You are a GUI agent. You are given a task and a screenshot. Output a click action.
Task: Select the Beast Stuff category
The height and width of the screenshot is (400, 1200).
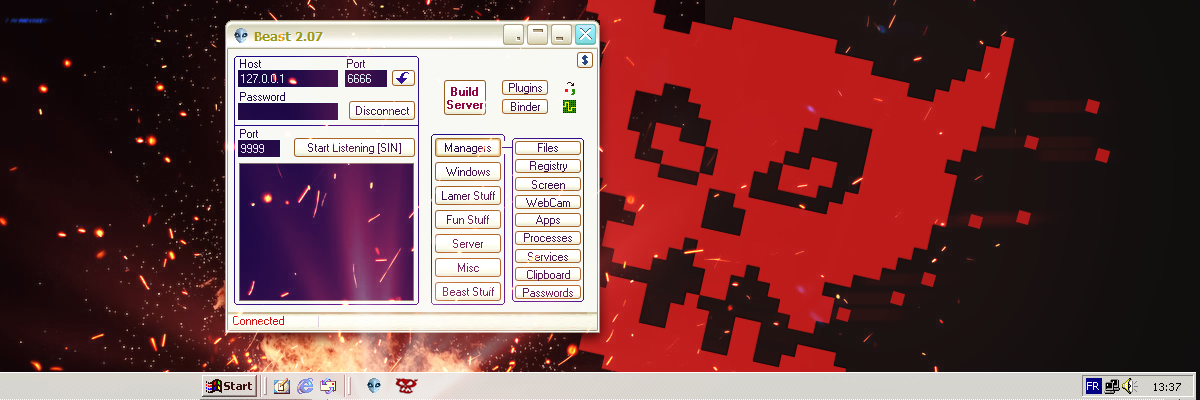(468, 292)
